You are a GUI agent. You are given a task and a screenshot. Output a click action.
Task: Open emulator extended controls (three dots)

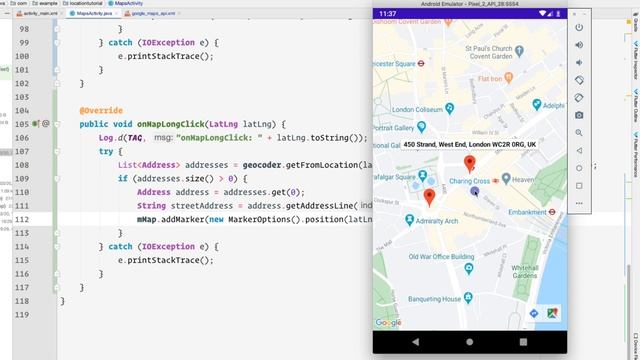pyautogui.click(x=579, y=203)
